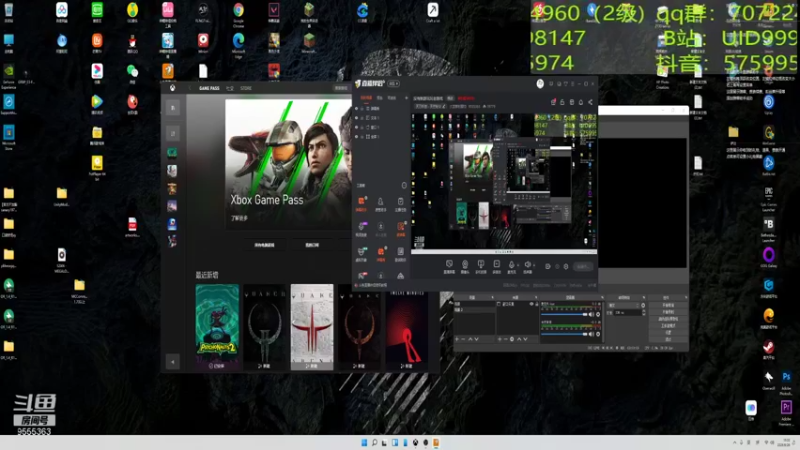Click Windows Start button on taskbar
Image resolution: width=800 pixels, height=450 pixels.
click(x=364, y=442)
